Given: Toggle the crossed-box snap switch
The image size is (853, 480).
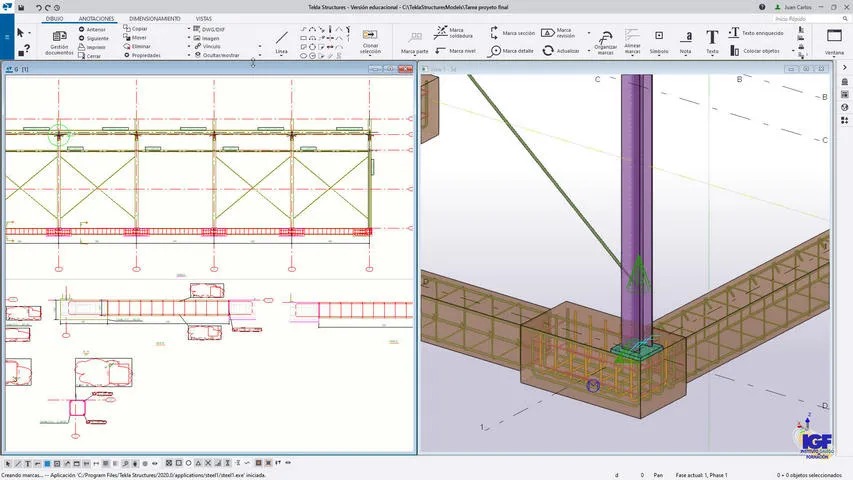Looking at the screenshot, I should pyautogui.click(x=169, y=463).
